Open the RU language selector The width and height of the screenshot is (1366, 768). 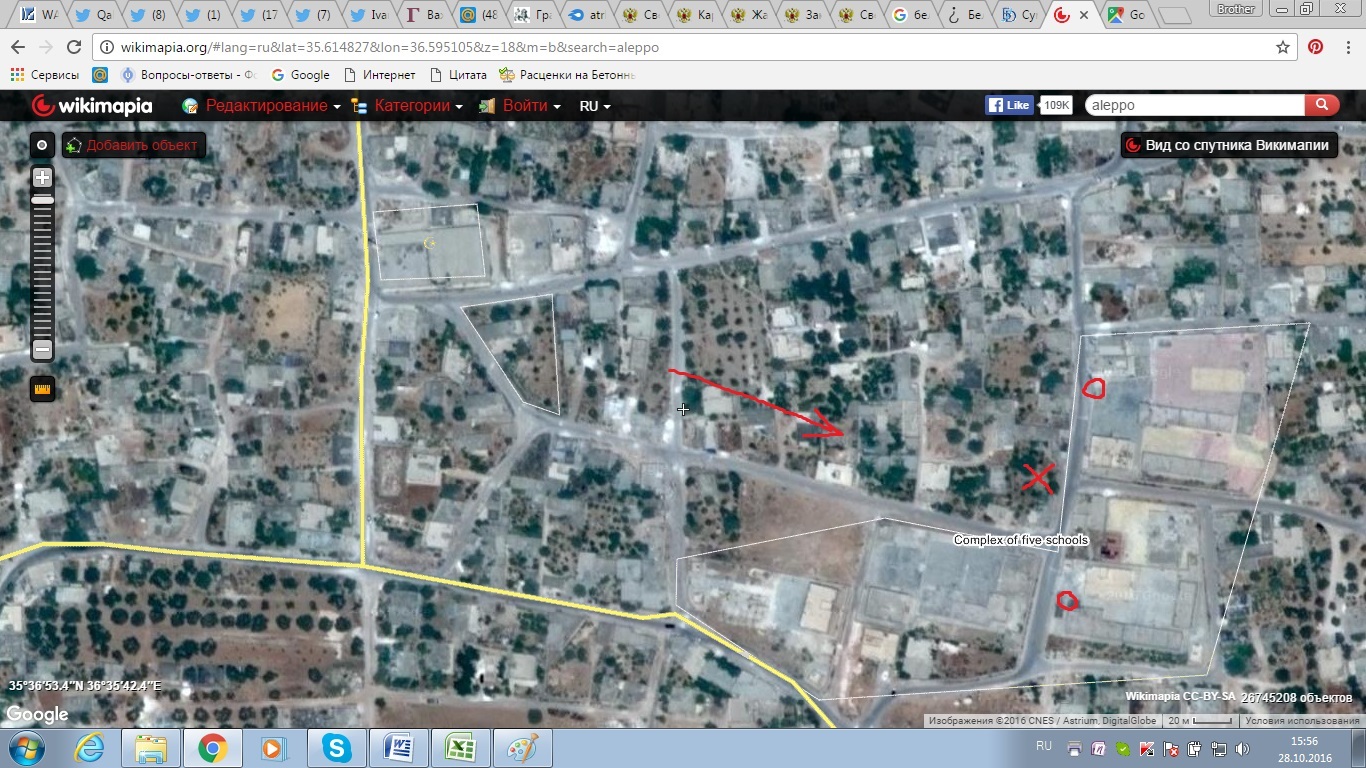(594, 106)
